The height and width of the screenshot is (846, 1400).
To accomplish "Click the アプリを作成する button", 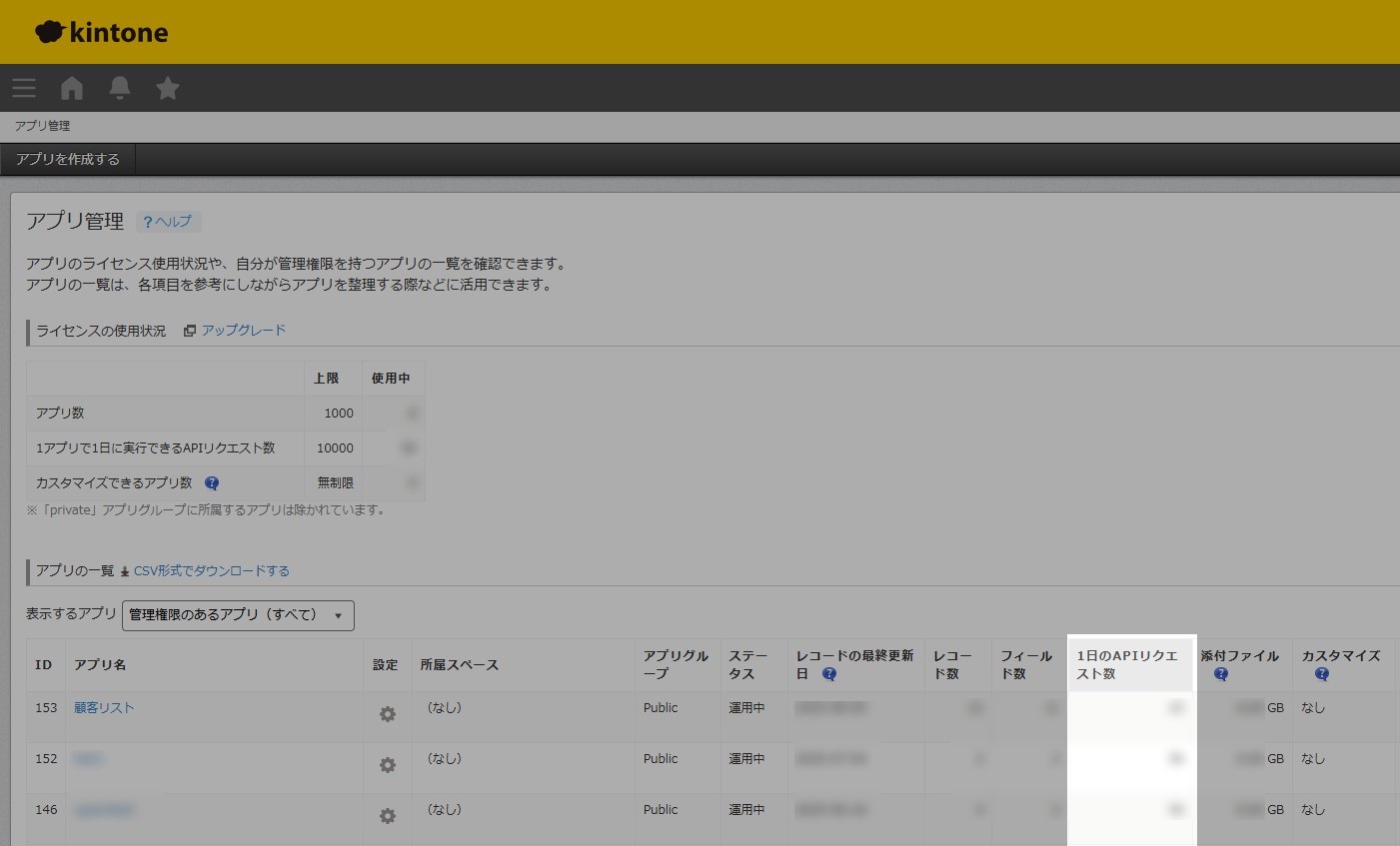I will [x=66, y=158].
